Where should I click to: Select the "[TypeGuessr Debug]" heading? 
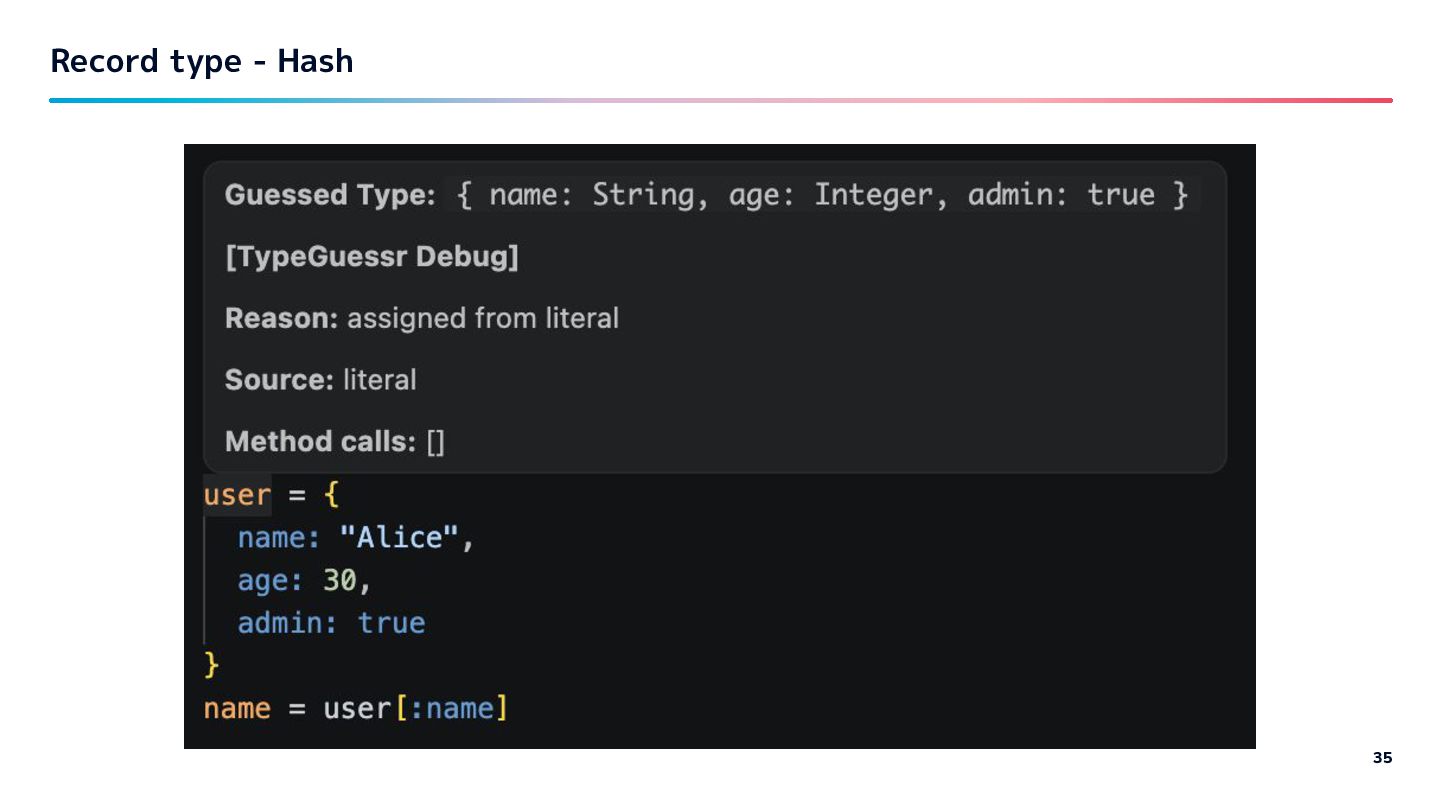372,257
